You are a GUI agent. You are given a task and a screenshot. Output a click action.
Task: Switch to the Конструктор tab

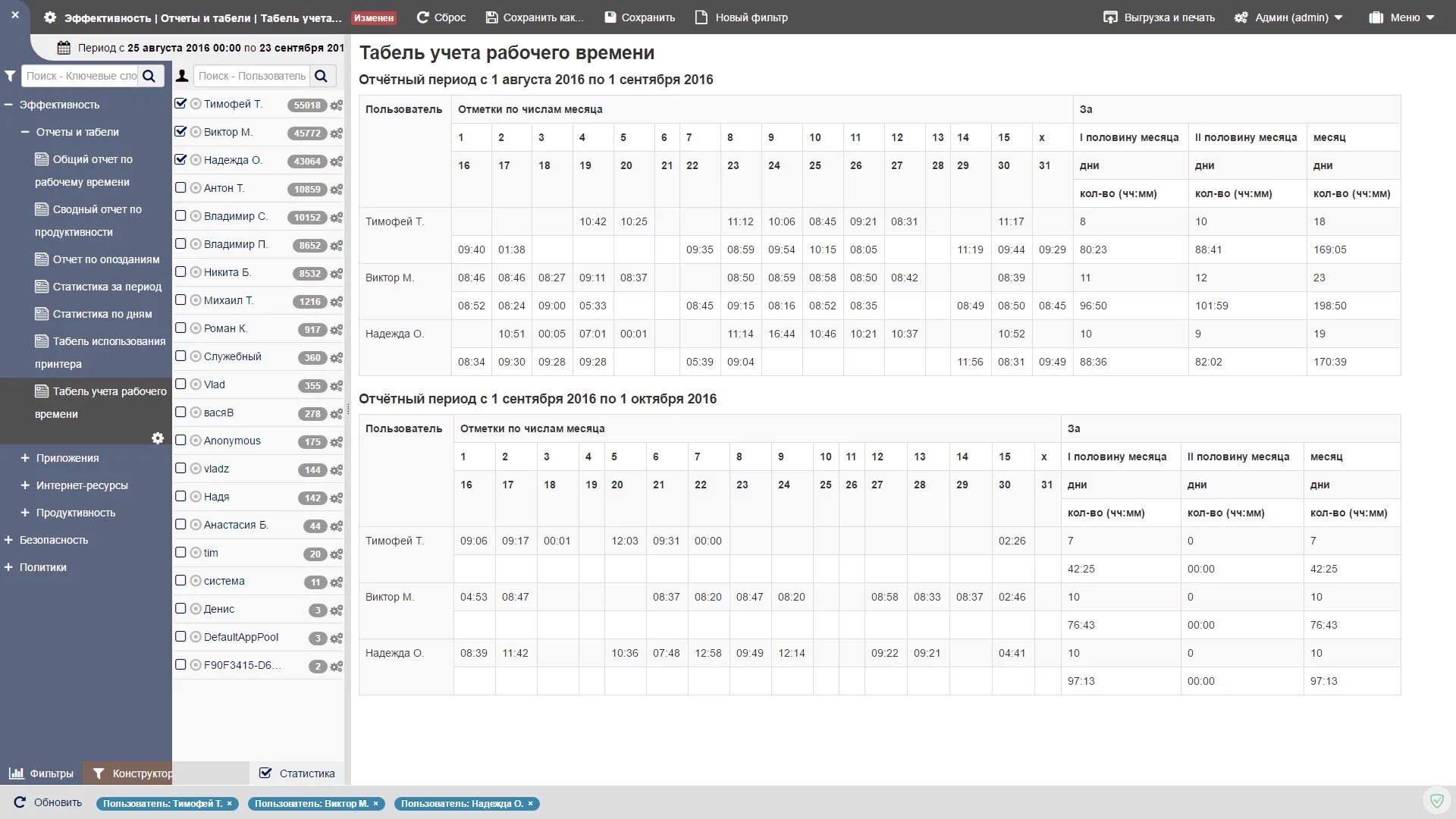pyautogui.click(x=133, y=773)
